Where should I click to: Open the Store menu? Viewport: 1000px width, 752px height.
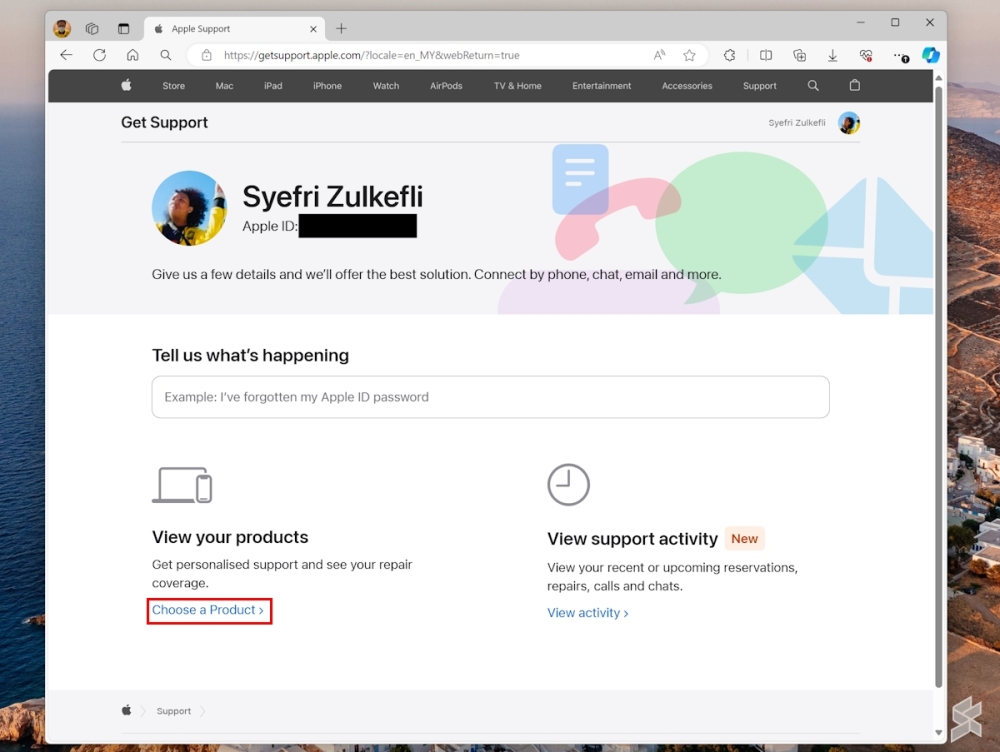click(x=173, y=85)
